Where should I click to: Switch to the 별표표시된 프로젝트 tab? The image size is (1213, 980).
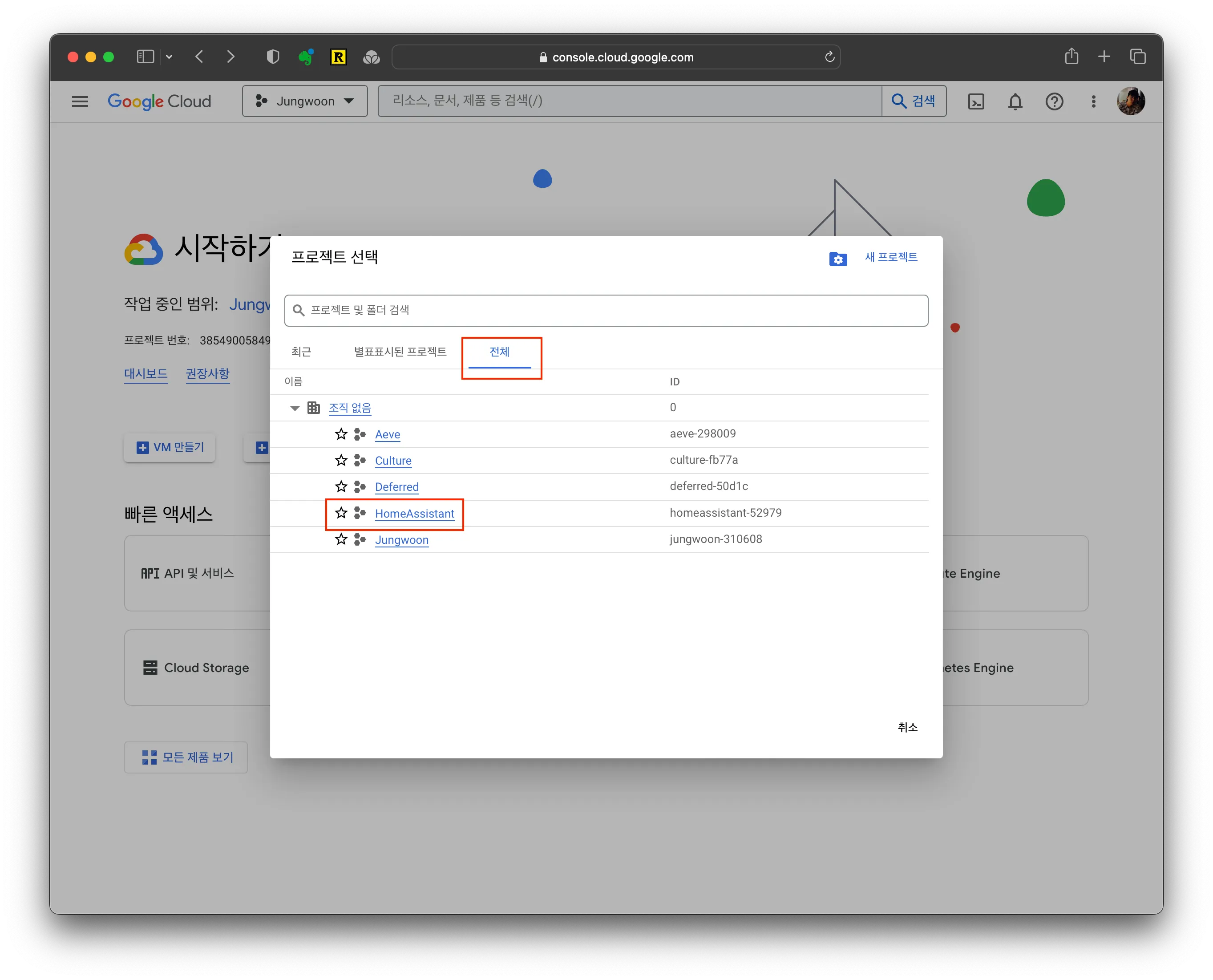click(x=400, y=352)
